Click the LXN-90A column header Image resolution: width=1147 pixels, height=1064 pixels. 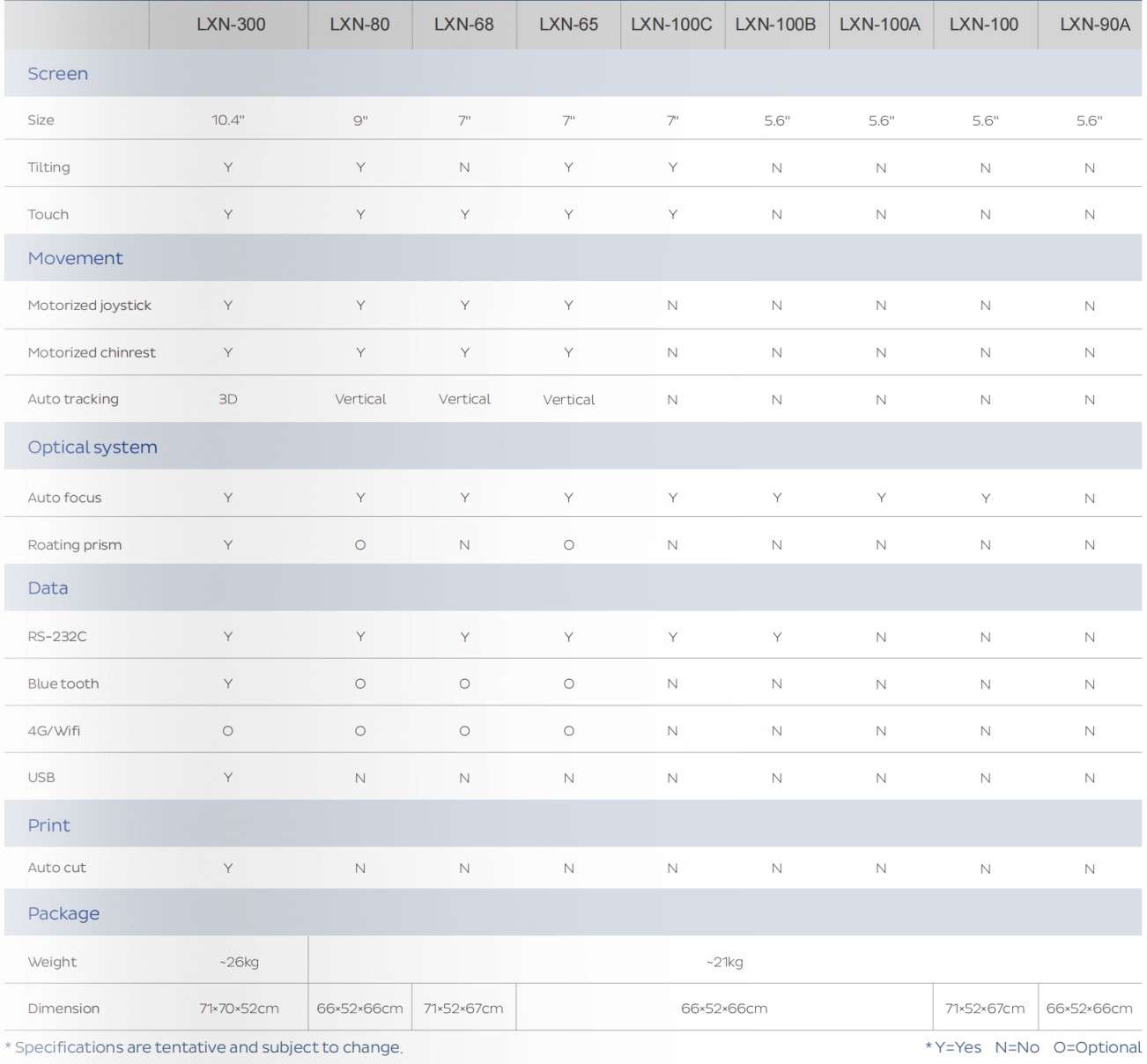coord(1094,25)
